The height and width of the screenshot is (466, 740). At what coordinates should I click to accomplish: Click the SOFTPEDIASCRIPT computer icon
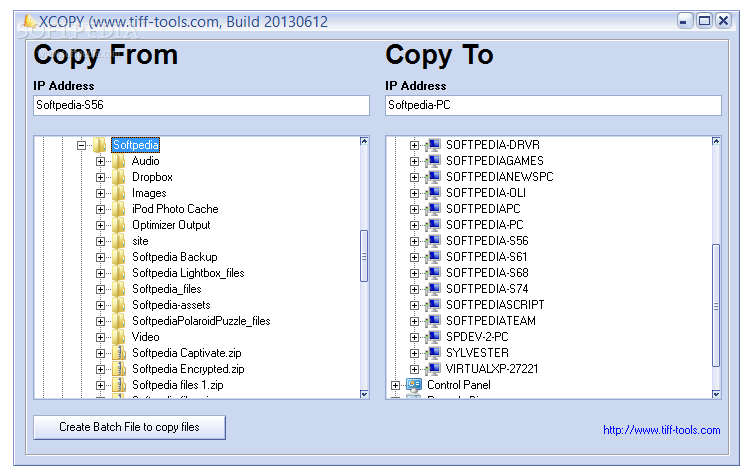(x=433, y=305)
